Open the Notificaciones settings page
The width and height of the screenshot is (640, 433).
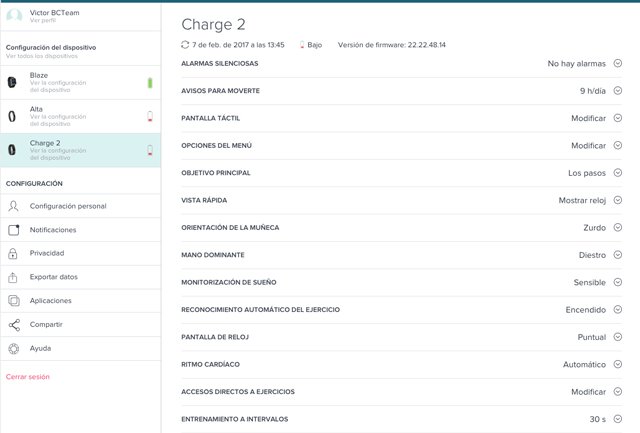coord(80,230)
